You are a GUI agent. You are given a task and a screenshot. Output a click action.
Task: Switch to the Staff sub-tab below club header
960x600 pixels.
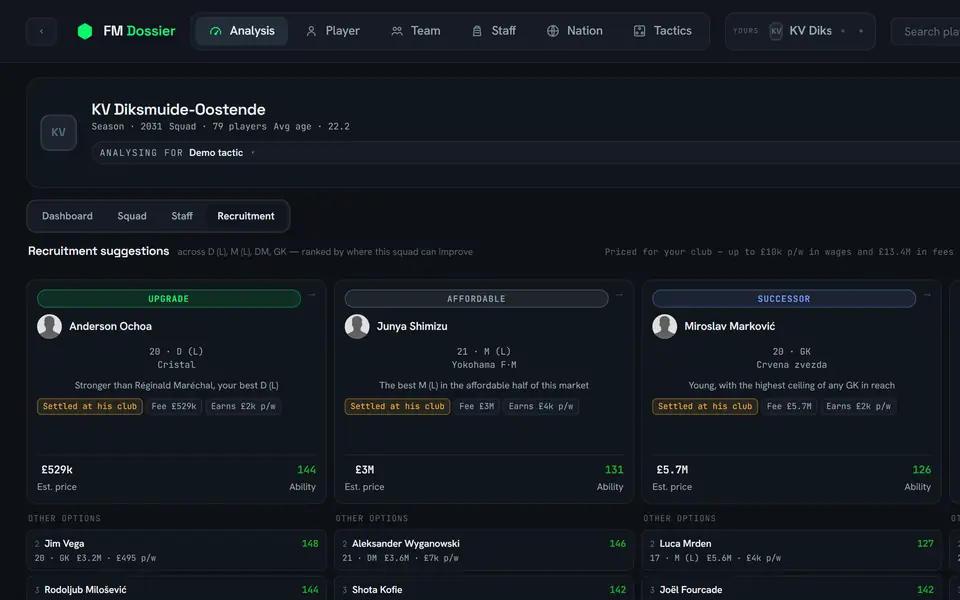(x=182, y=216)
